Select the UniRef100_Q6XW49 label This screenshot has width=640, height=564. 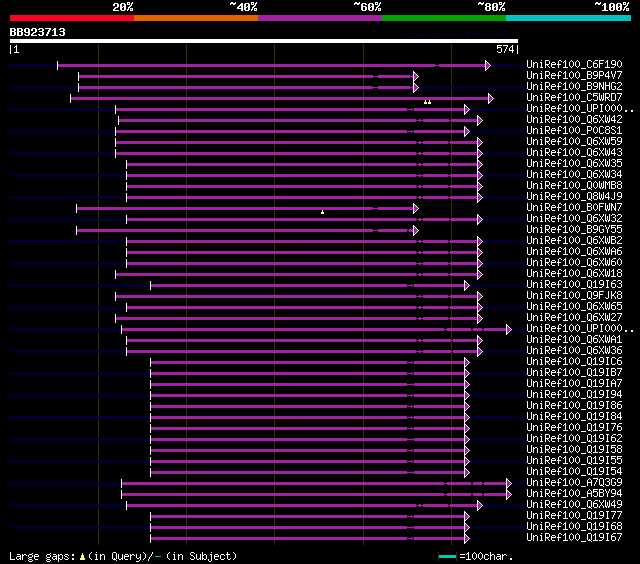coord(574,505)
